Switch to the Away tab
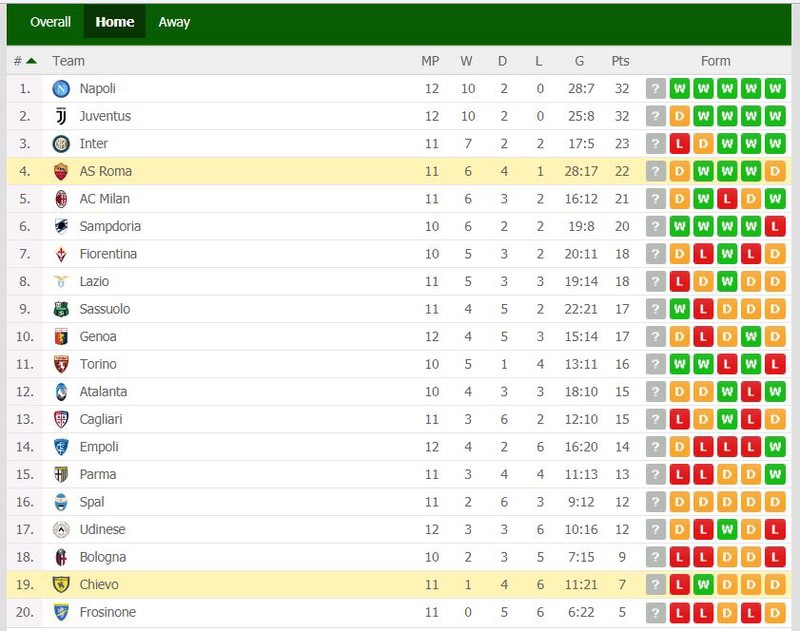This screenshot has height=631, width=800. coord(174,22)
